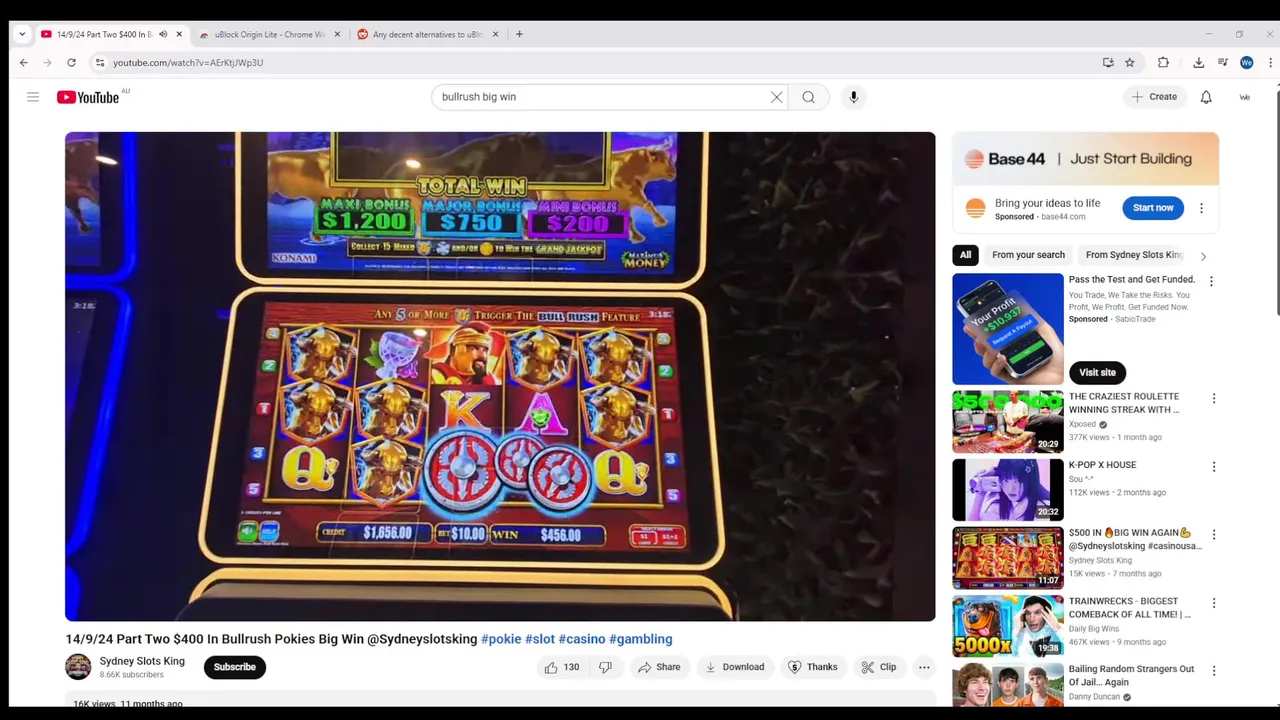
Task: Open the #gambling hashtag link
Action: tap(641, 639)
